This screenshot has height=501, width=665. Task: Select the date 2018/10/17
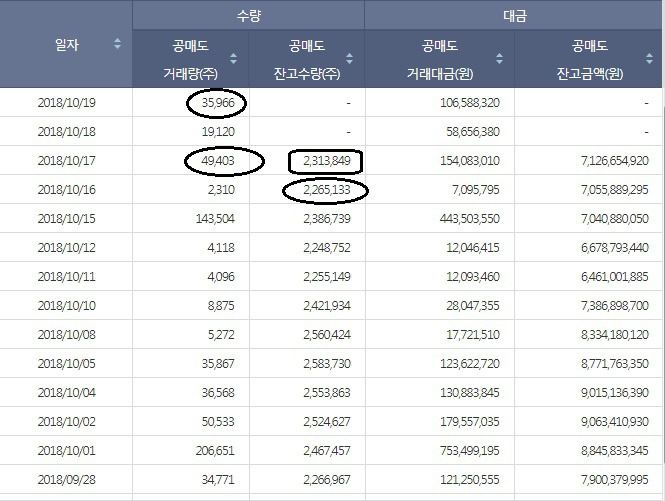[67, 161]
